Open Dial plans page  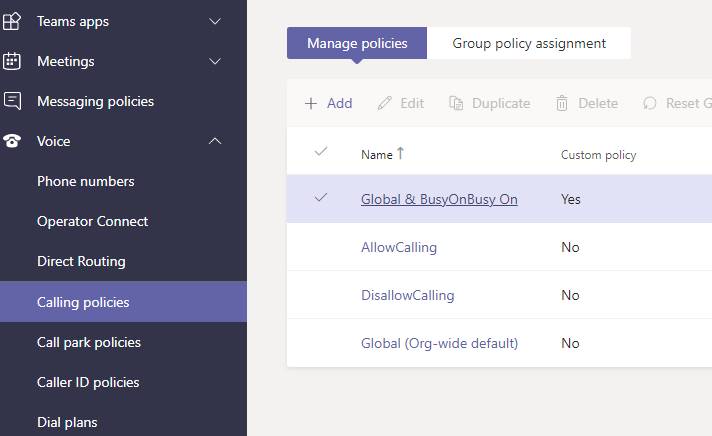point(67,422)
